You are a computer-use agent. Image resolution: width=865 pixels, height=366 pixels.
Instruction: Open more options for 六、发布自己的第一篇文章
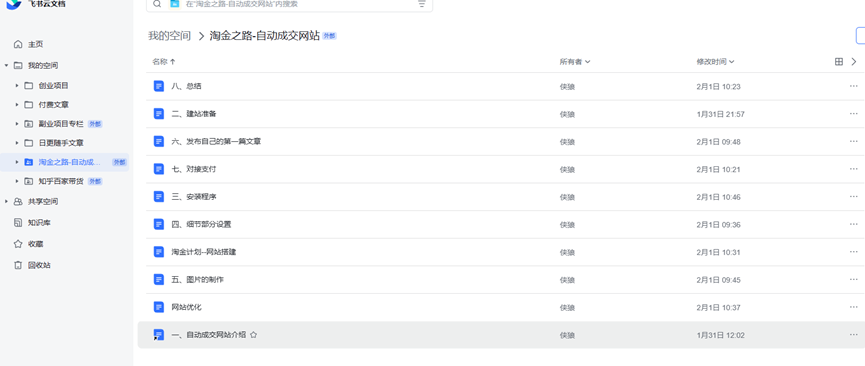[853, 142]
